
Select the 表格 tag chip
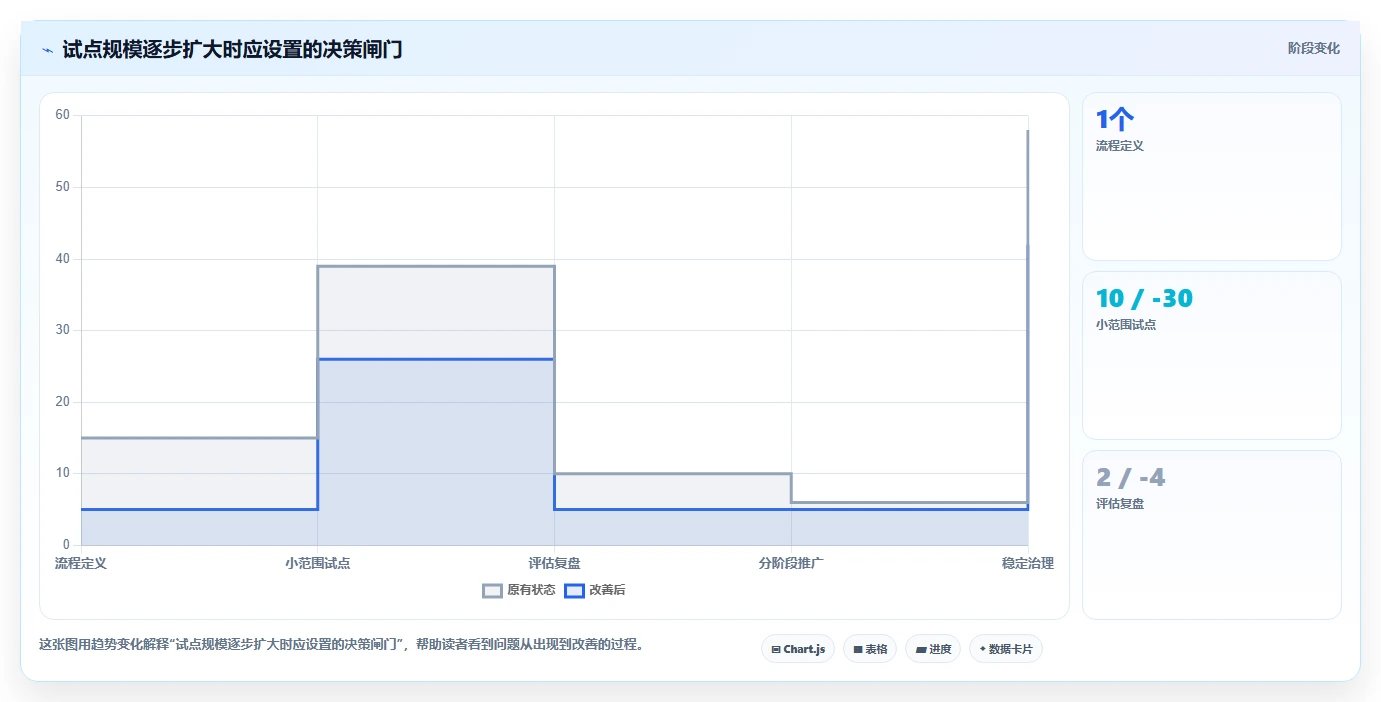[870, 649]
